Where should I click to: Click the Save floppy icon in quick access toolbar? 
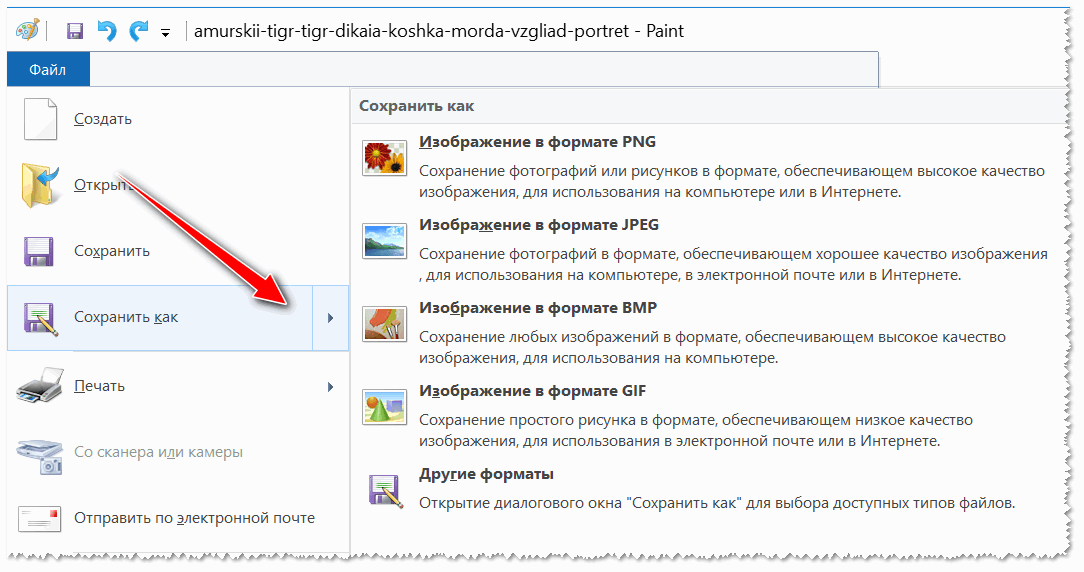point(75,31)
